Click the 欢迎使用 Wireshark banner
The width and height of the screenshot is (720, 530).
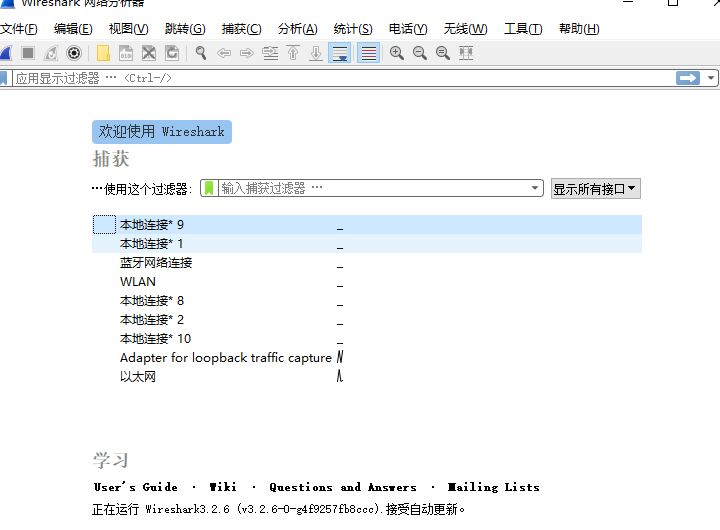(x=162, y=132)
